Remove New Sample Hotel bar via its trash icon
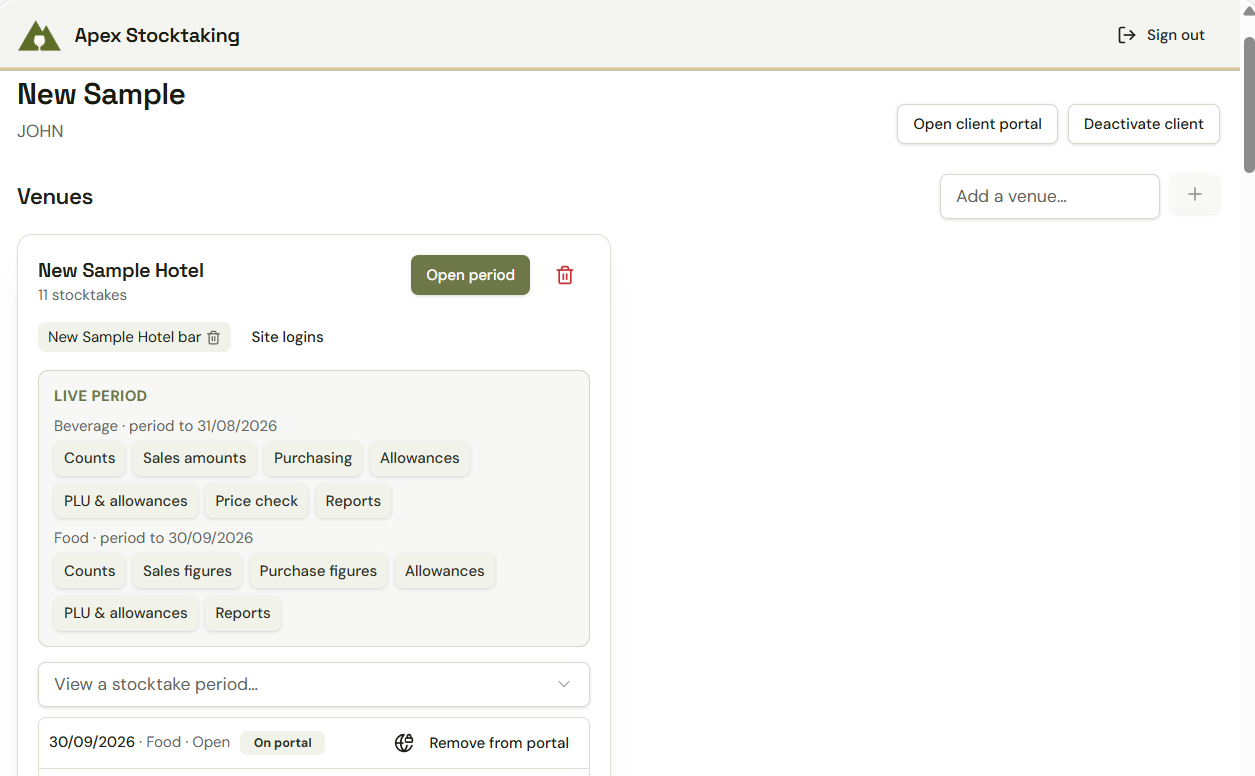The image size is (1255, 776). coord(213,338)
